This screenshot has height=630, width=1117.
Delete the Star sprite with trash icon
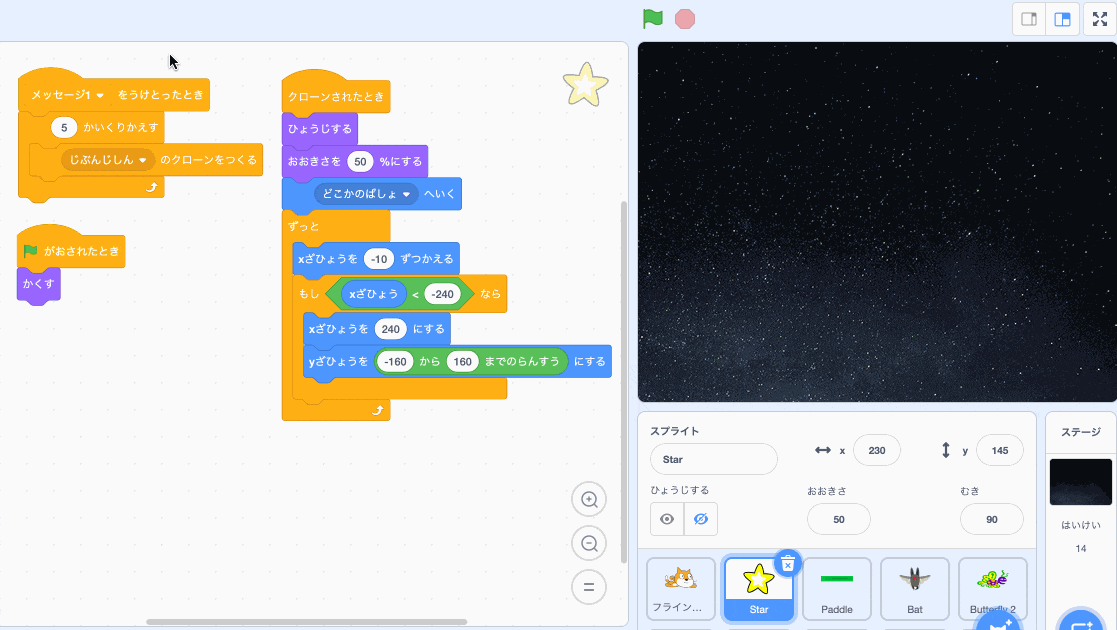(787, 564)
